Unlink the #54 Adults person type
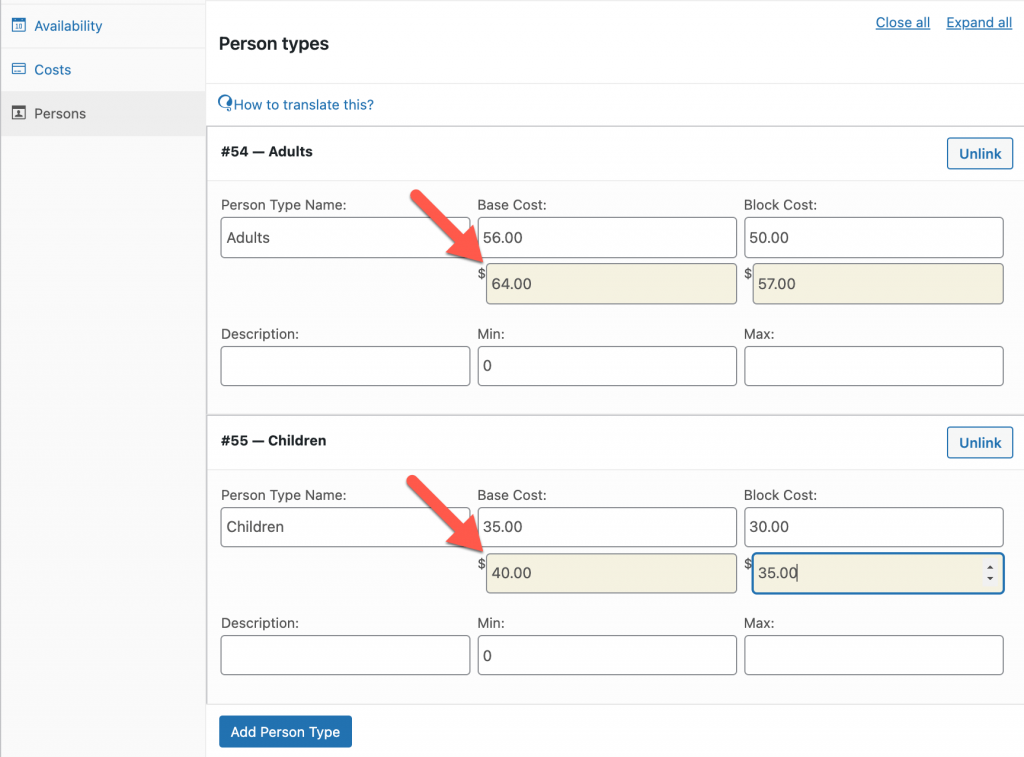The image size is (1024, 757). [980, 153]
